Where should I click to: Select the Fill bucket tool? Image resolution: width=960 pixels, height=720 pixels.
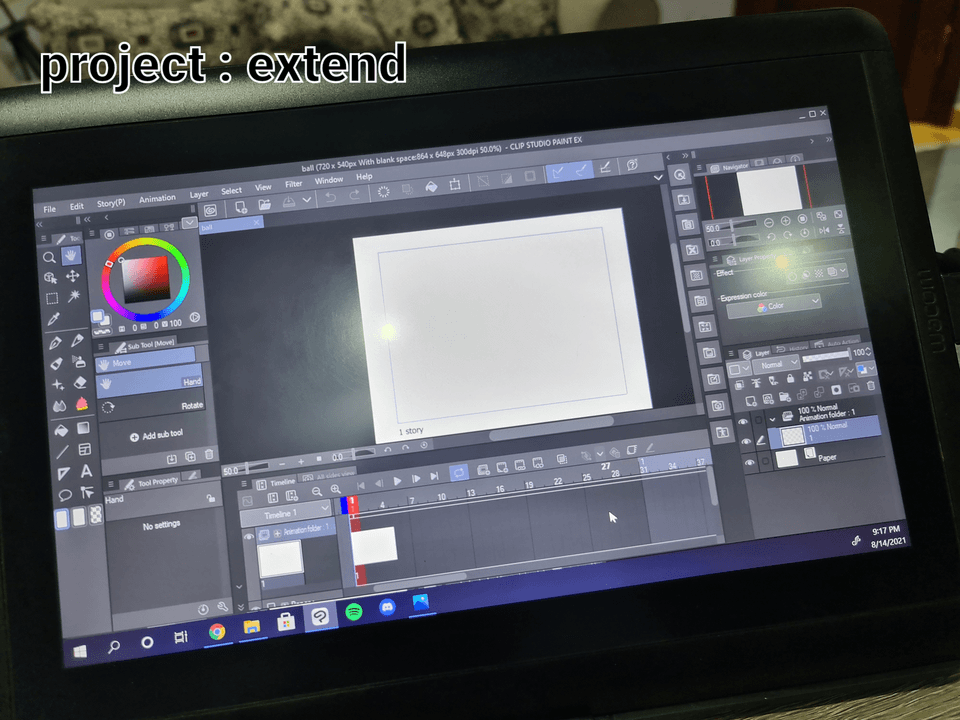pyautogui.click(x=61, y=430)
